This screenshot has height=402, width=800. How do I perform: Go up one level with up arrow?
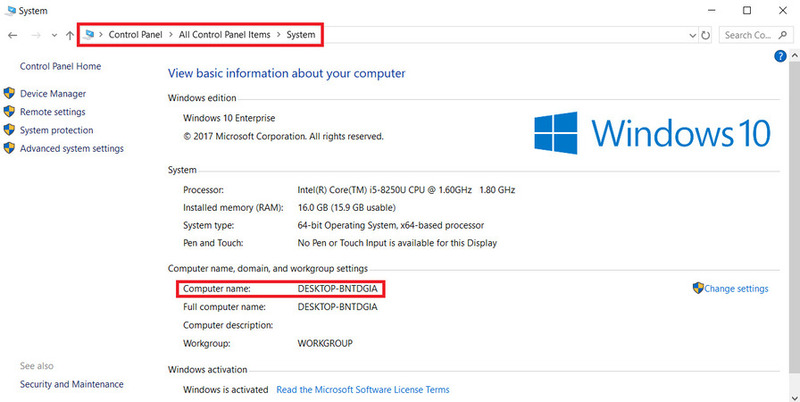69,35
